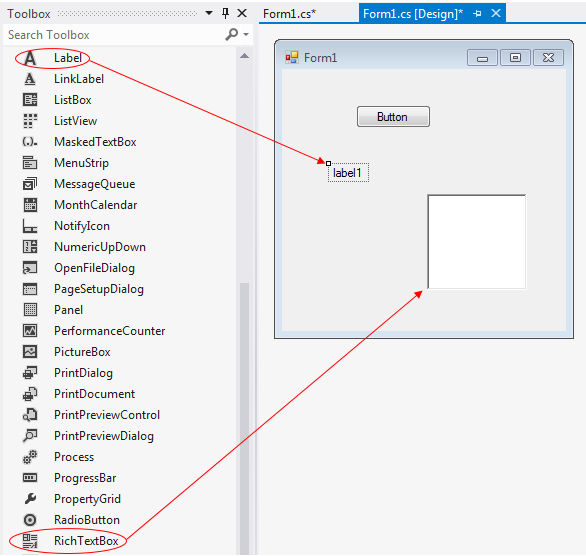
Task: Click the Toolbox scroll up arrow
Action: pyautogui.click(x=244, y=56)
